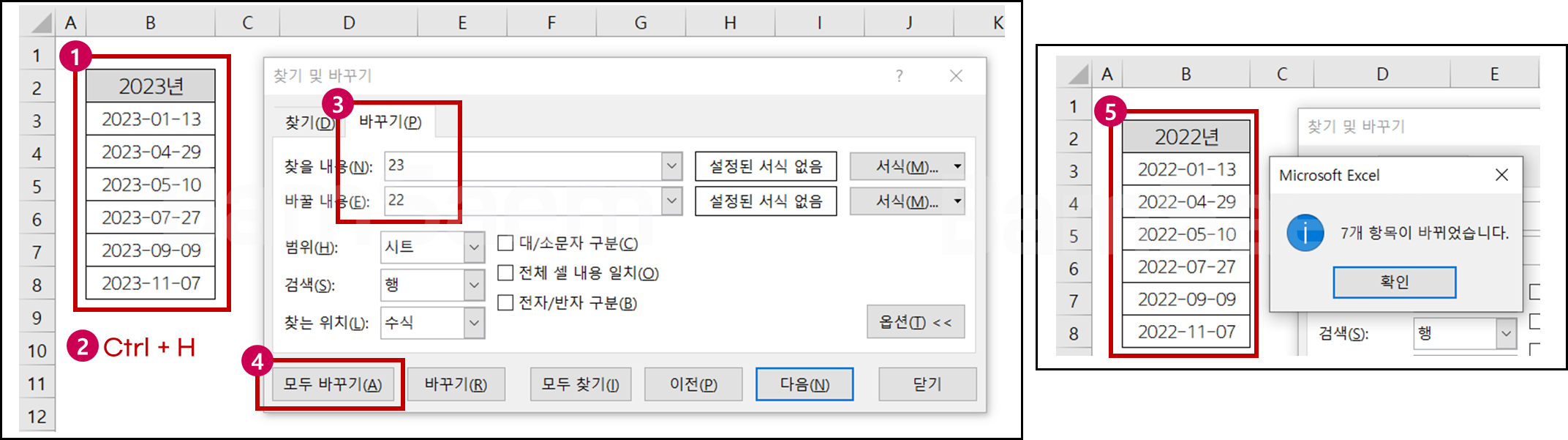Image resolution: width=1568 pixels, height=440 pixels.
Task: Select cell with date 2022-11-07
Action: [x=1186, y=332]
